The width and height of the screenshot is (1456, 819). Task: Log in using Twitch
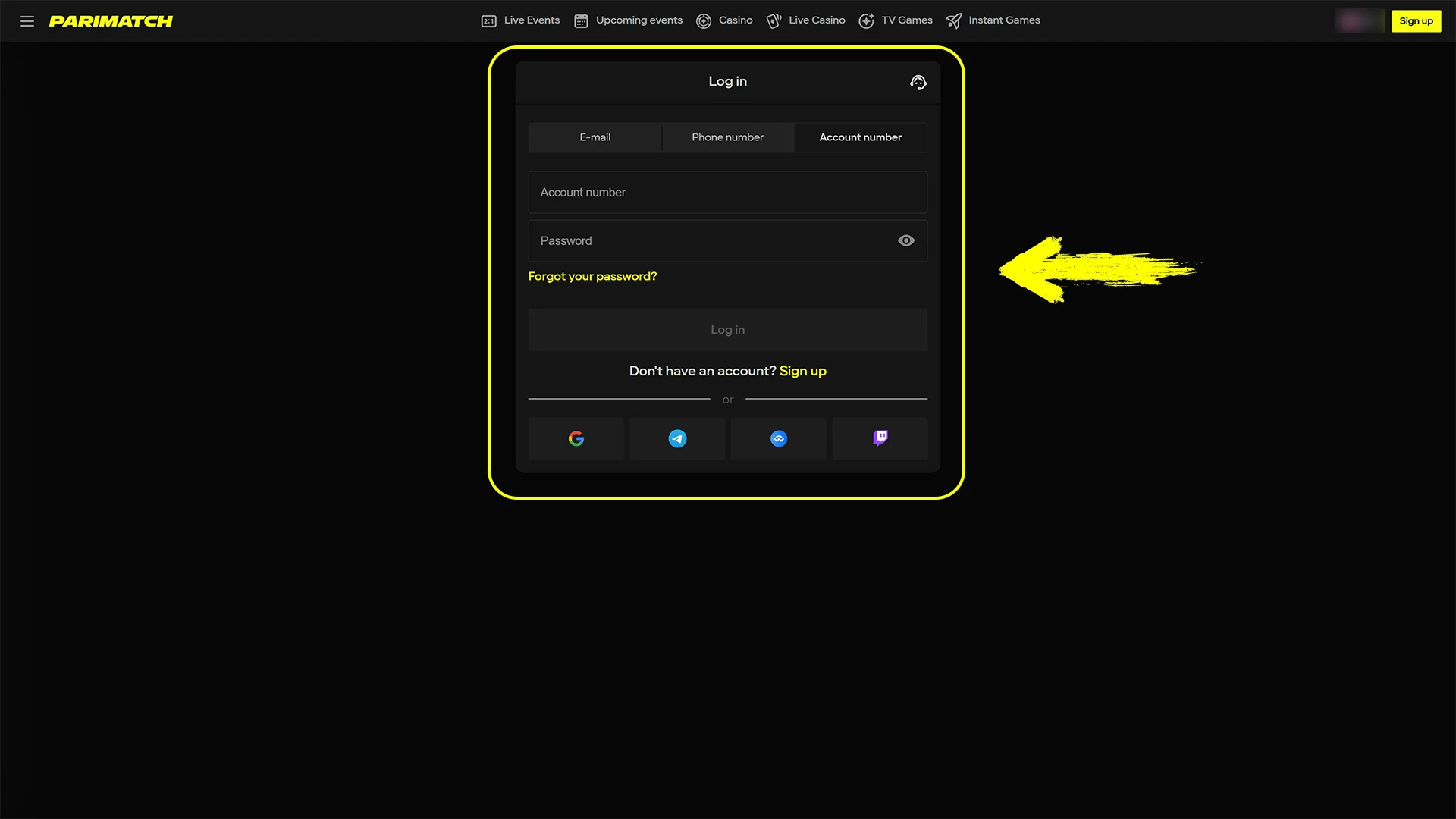880,438
